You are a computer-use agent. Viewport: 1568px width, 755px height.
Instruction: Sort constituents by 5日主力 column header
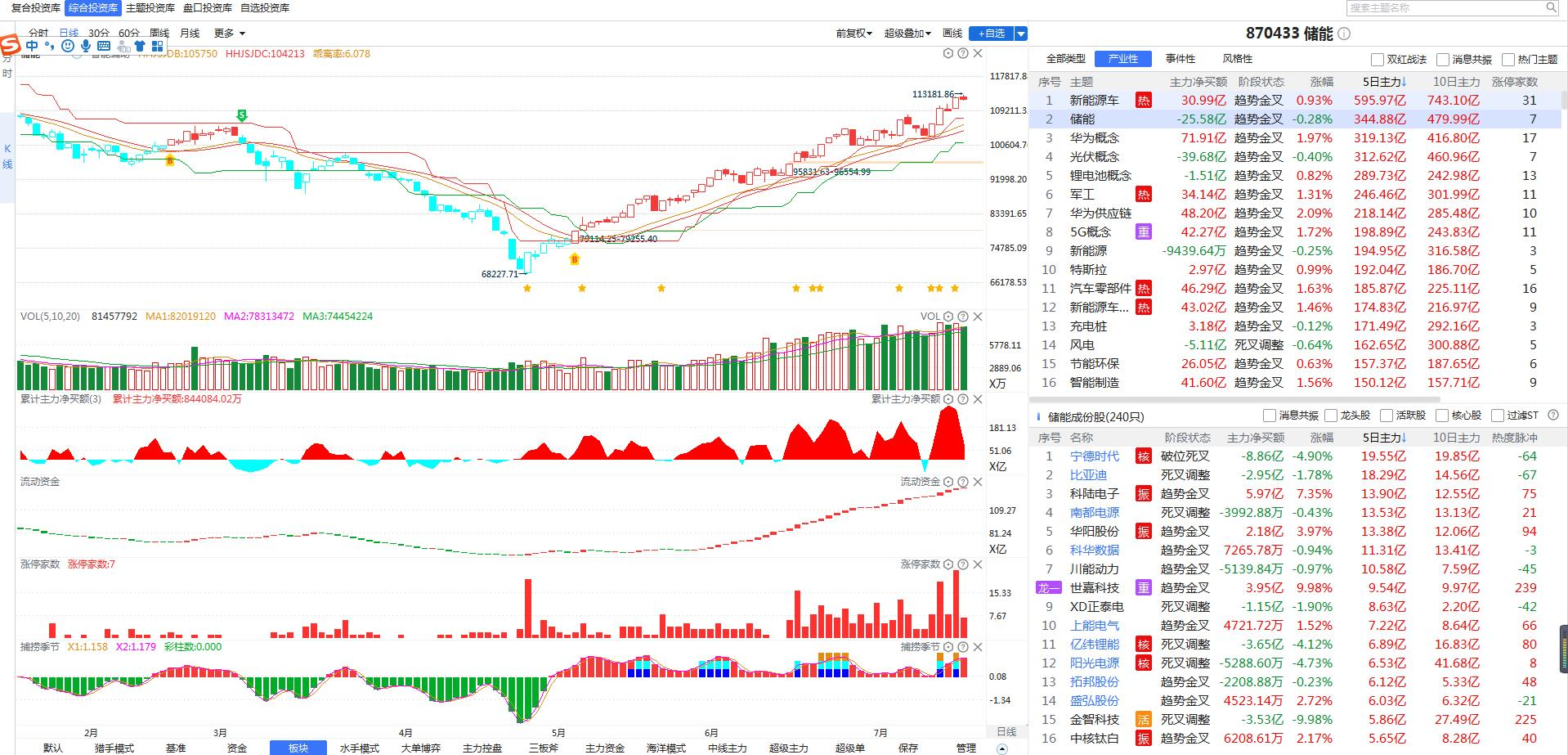1384,438
